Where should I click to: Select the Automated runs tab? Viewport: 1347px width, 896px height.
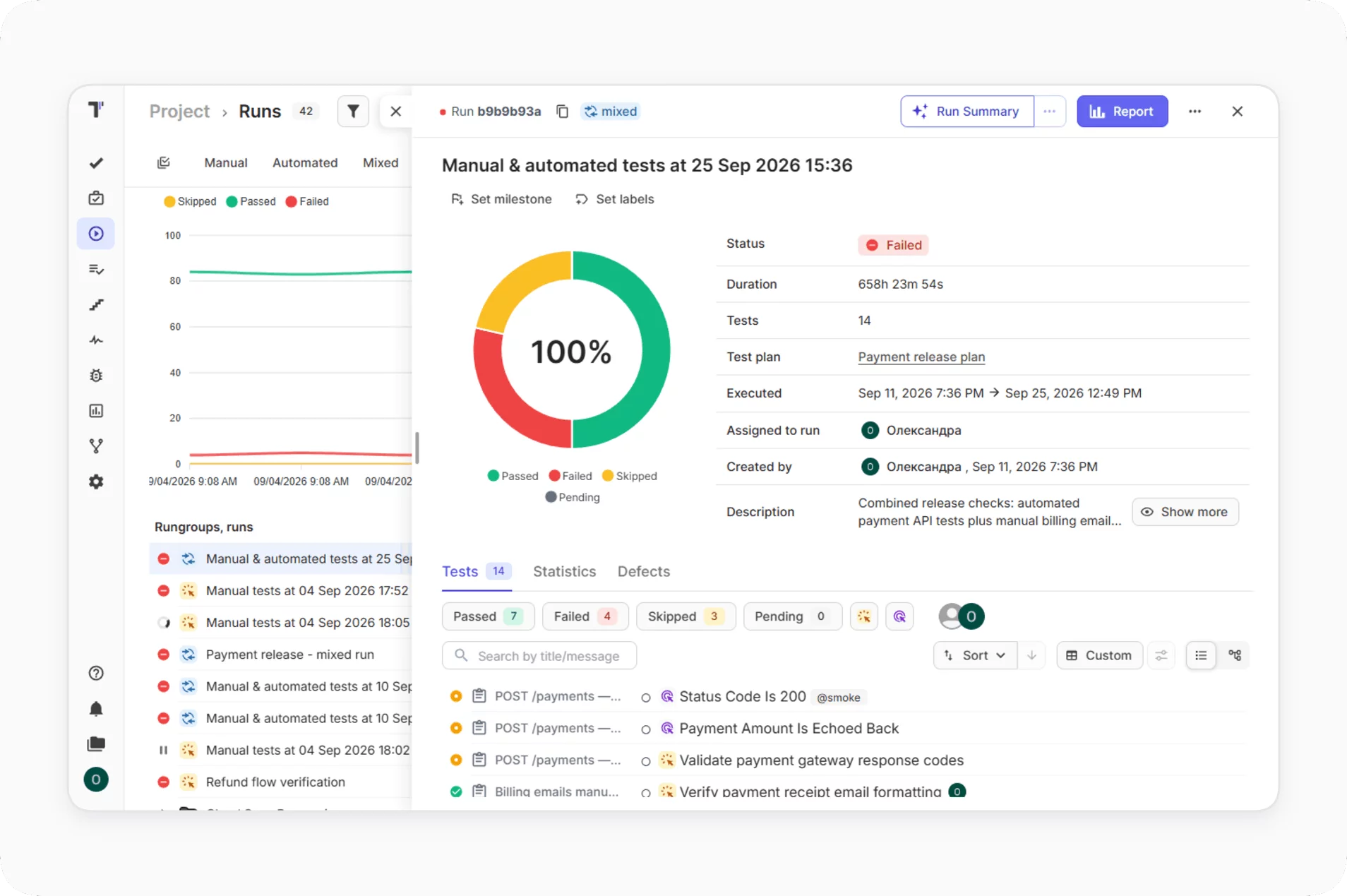point(305,162)
